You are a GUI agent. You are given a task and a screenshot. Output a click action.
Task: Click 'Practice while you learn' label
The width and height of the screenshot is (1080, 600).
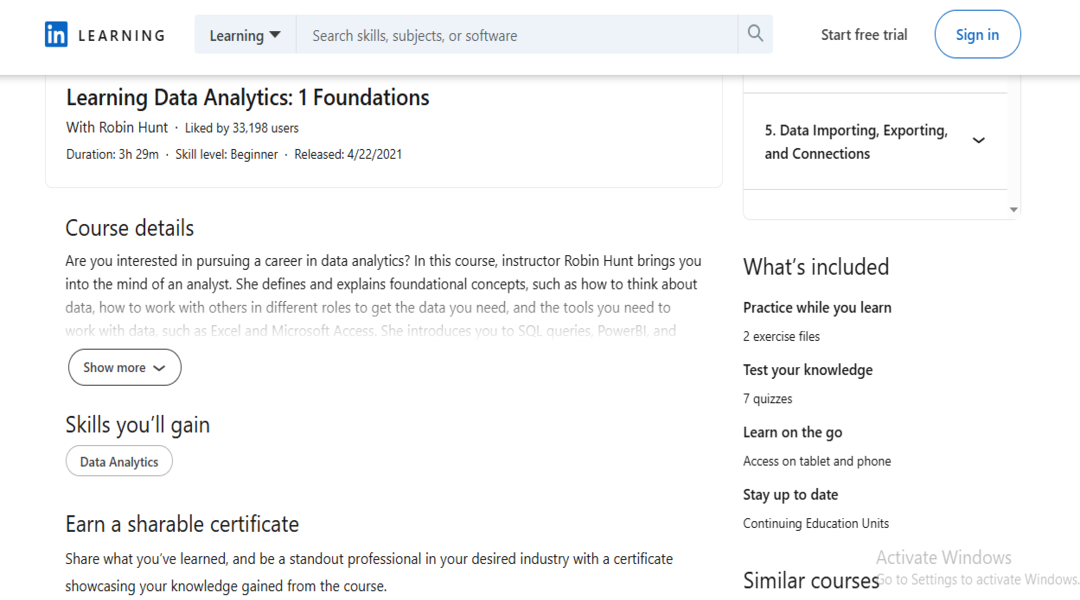click(x=817, y=308)
